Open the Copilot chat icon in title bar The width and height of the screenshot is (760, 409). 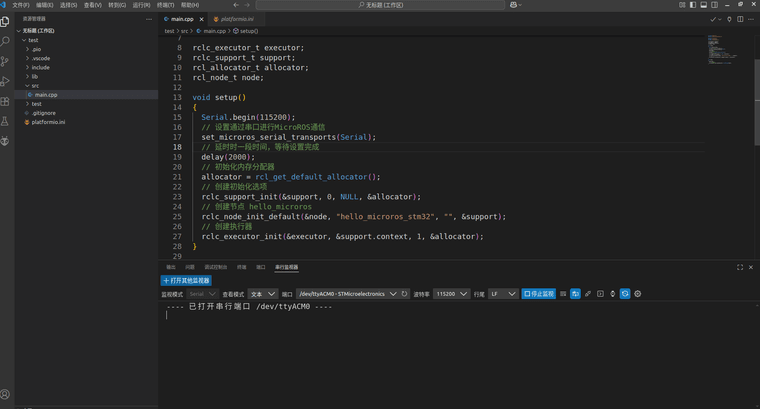[x=513, y=5]
